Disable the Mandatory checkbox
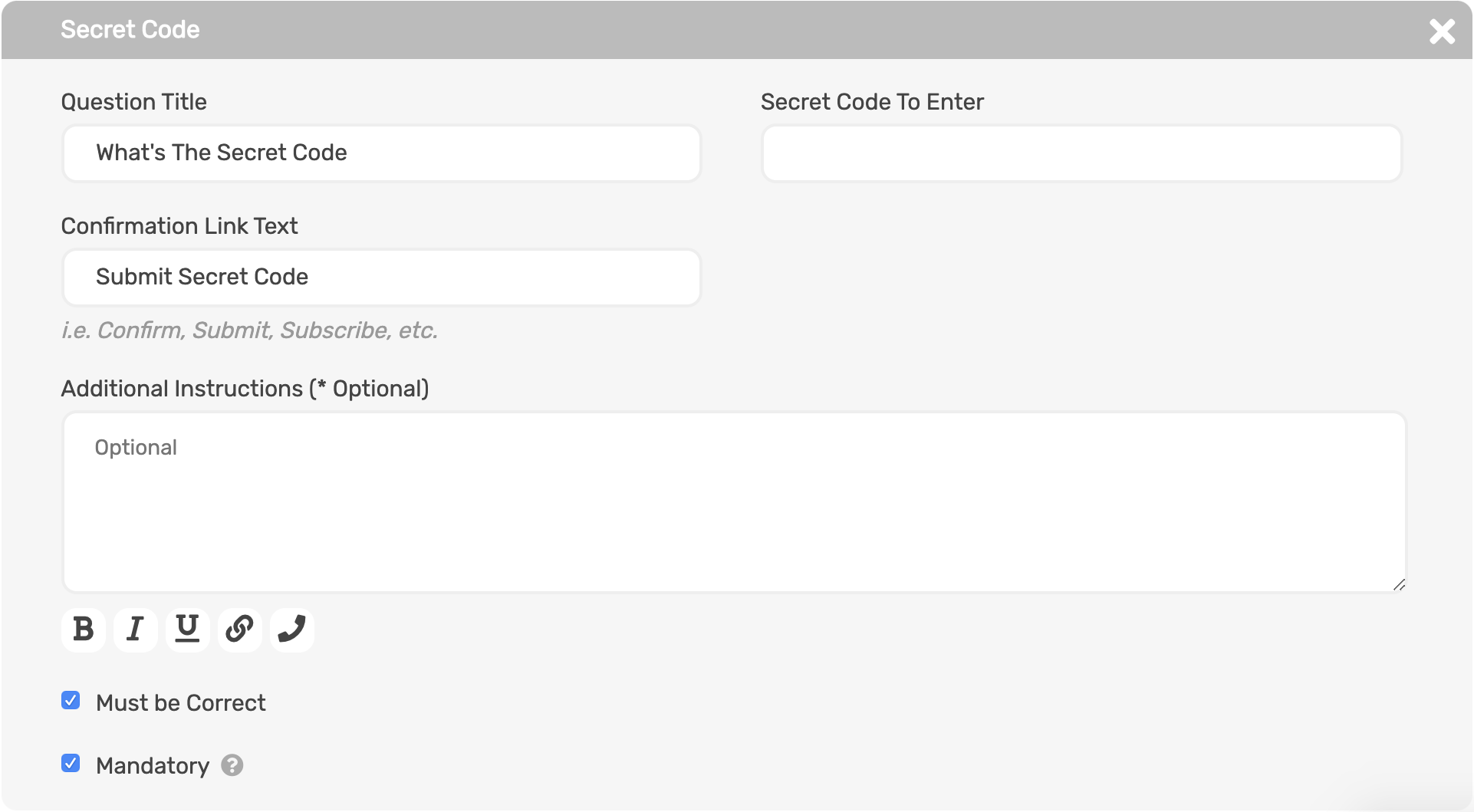This screenshot has height=812, width=1474. tap(70, 763)
